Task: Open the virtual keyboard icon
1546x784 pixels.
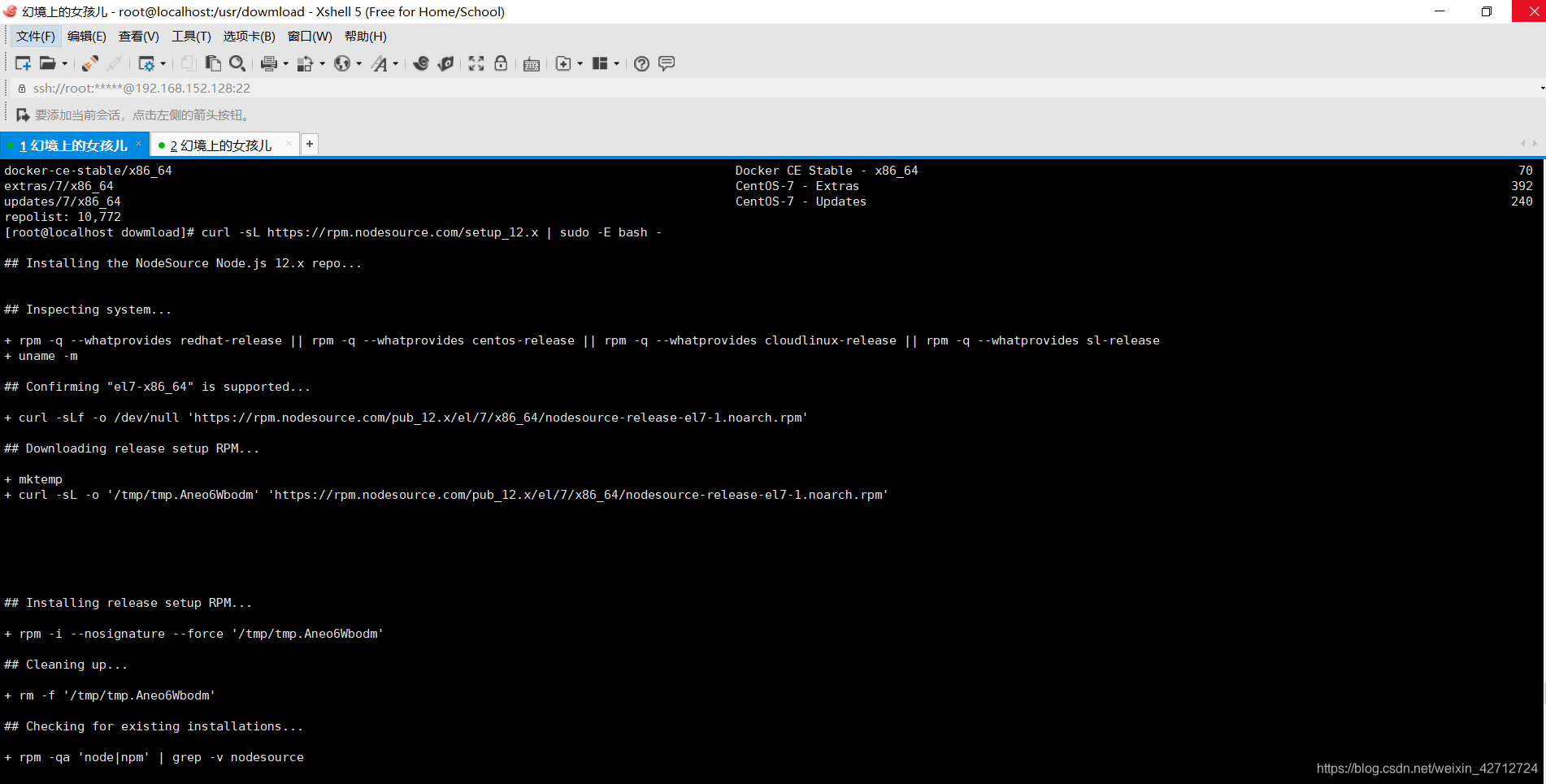Action: 532,64
